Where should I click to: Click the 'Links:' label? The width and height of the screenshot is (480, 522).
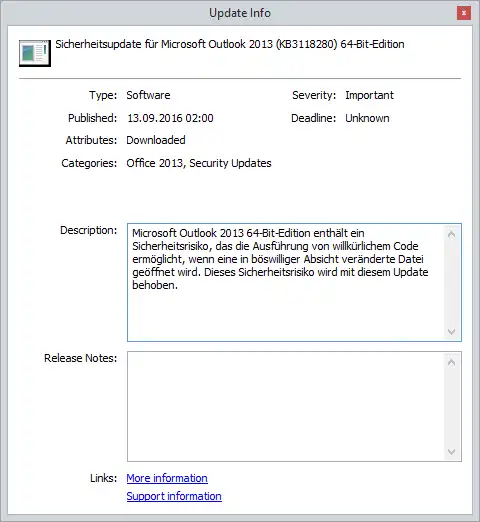(104, 478)
